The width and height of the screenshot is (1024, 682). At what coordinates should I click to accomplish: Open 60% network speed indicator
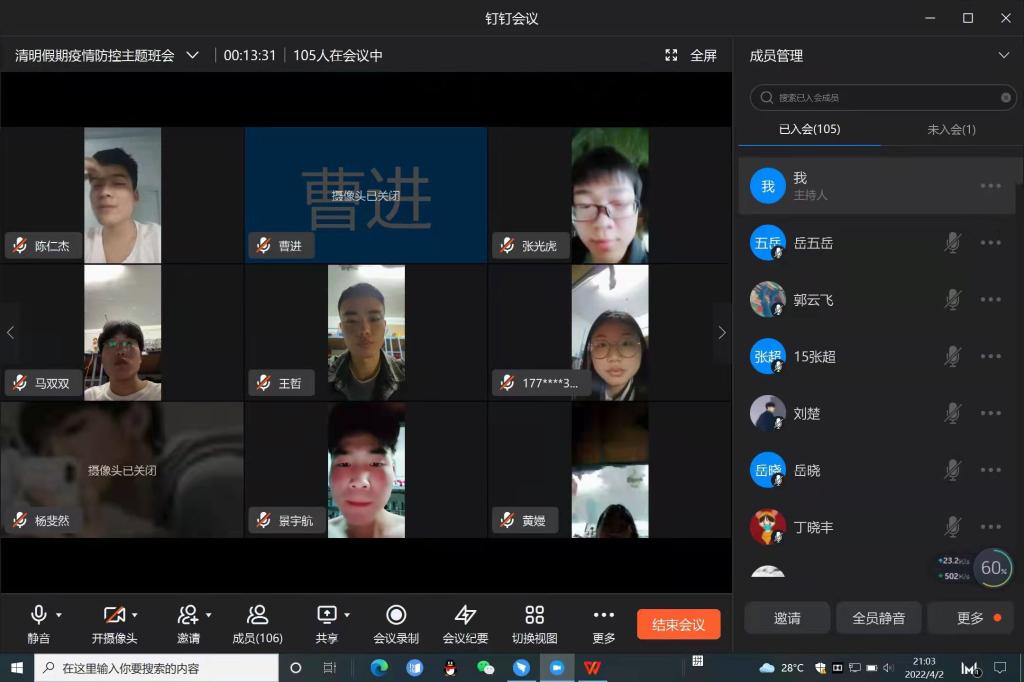(993, 568)
